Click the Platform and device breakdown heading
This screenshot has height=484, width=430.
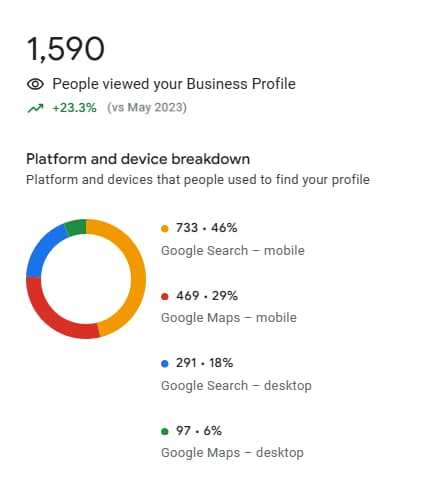pos(138,159)
